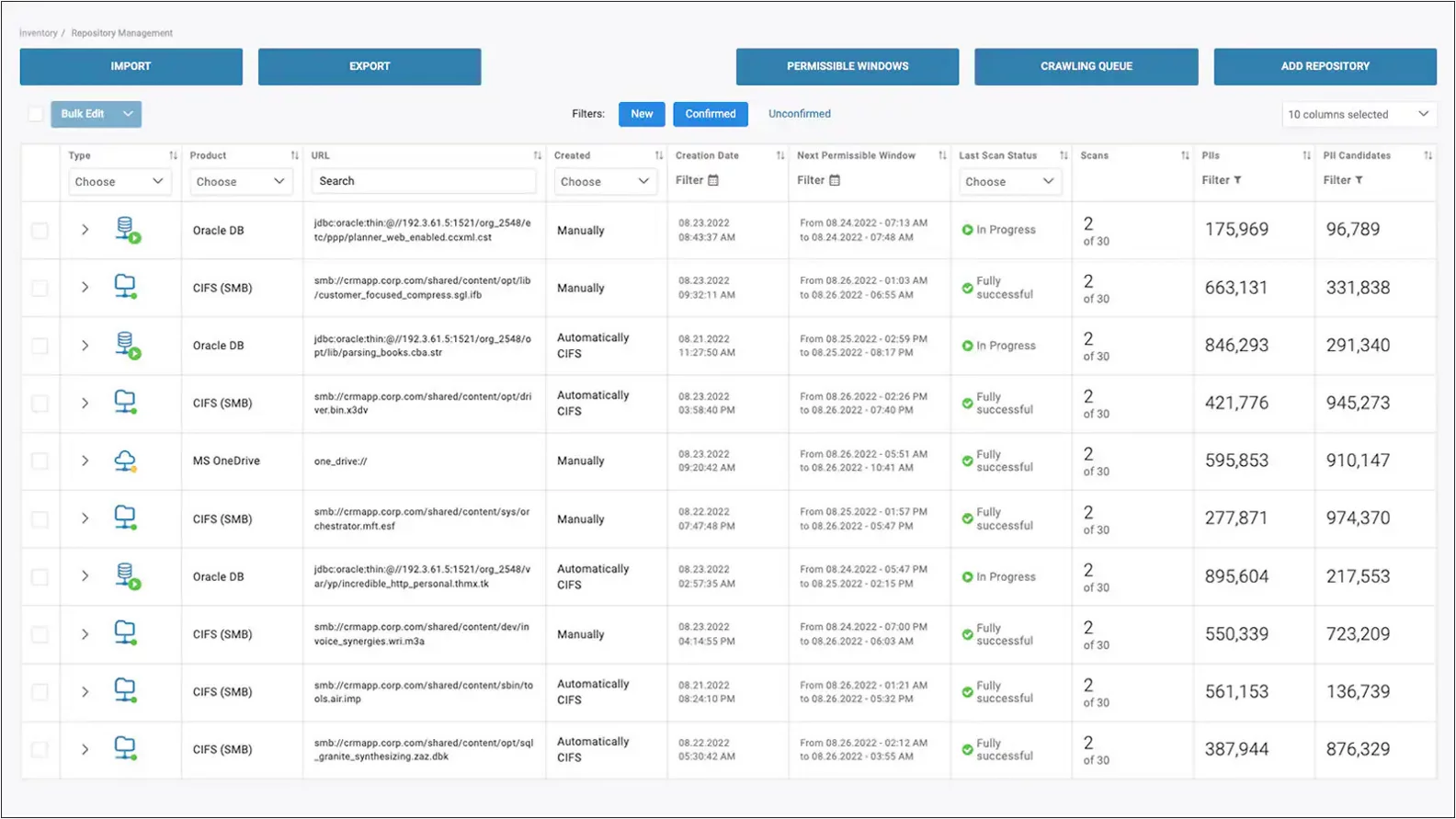This screenshot has height=819, width=1456.
Task: Click the URL Search input field
Action: pos(424,181)
